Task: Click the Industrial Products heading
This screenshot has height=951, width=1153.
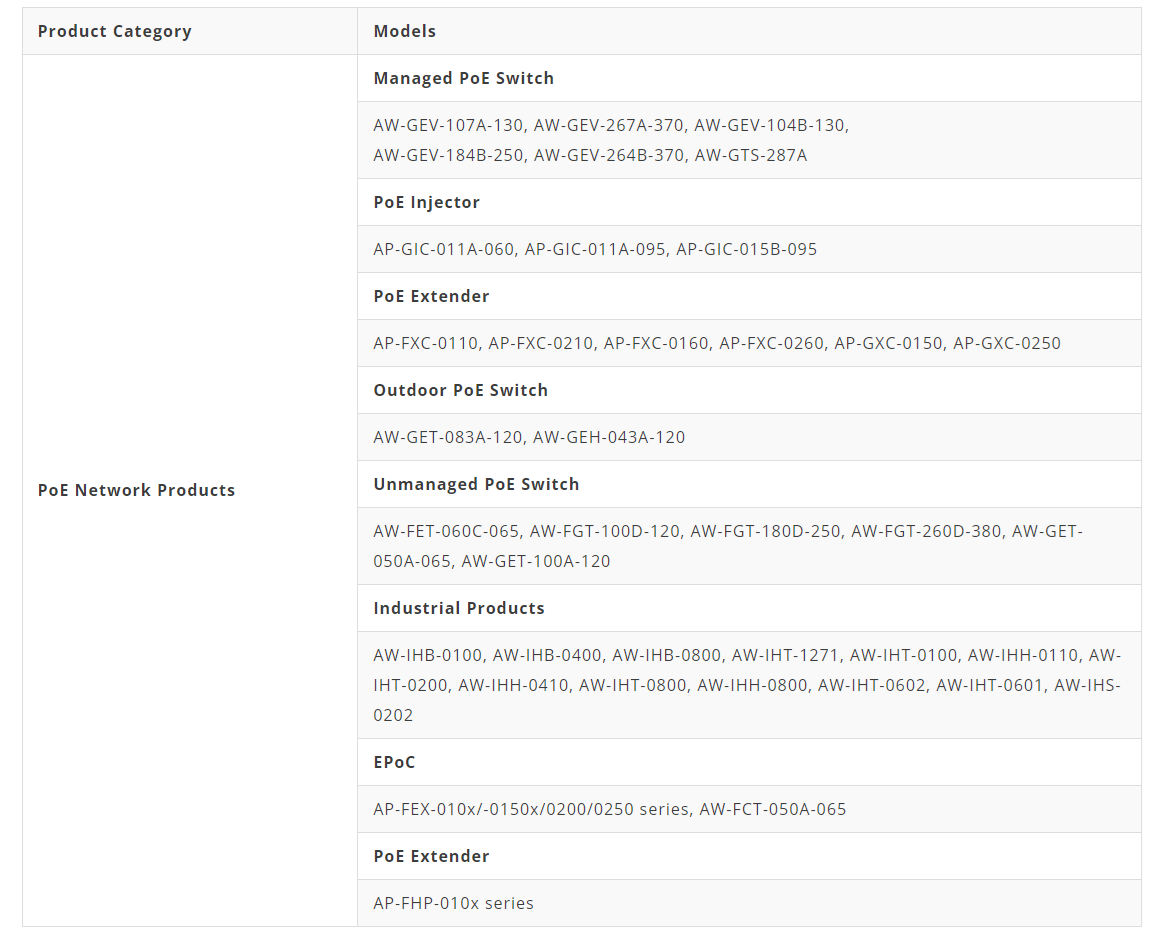Action: (458, 608)
